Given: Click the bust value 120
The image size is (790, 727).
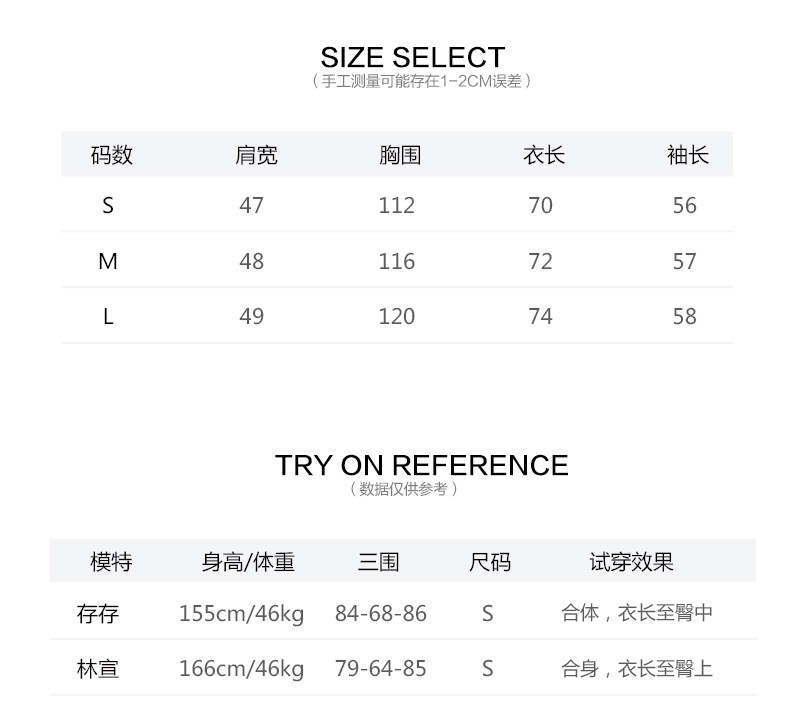Looking at the screenshot, I should (x=396, y=316).
